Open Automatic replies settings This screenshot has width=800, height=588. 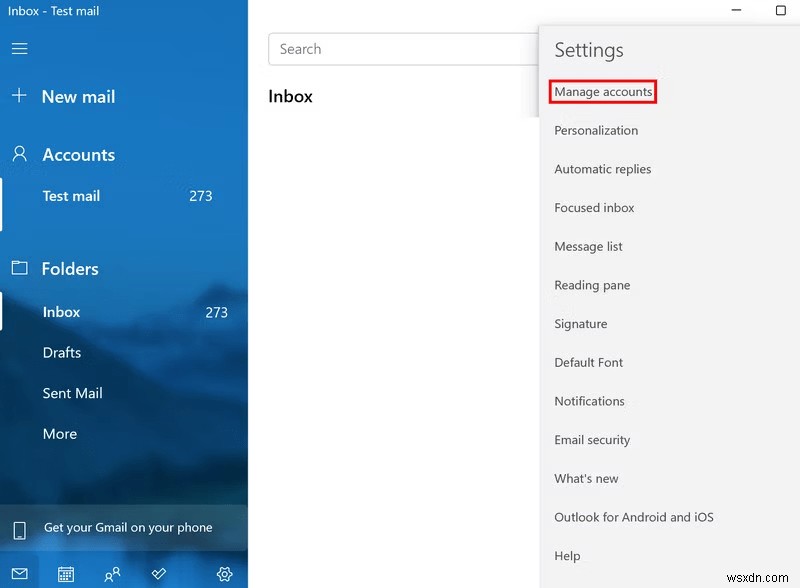602,169
